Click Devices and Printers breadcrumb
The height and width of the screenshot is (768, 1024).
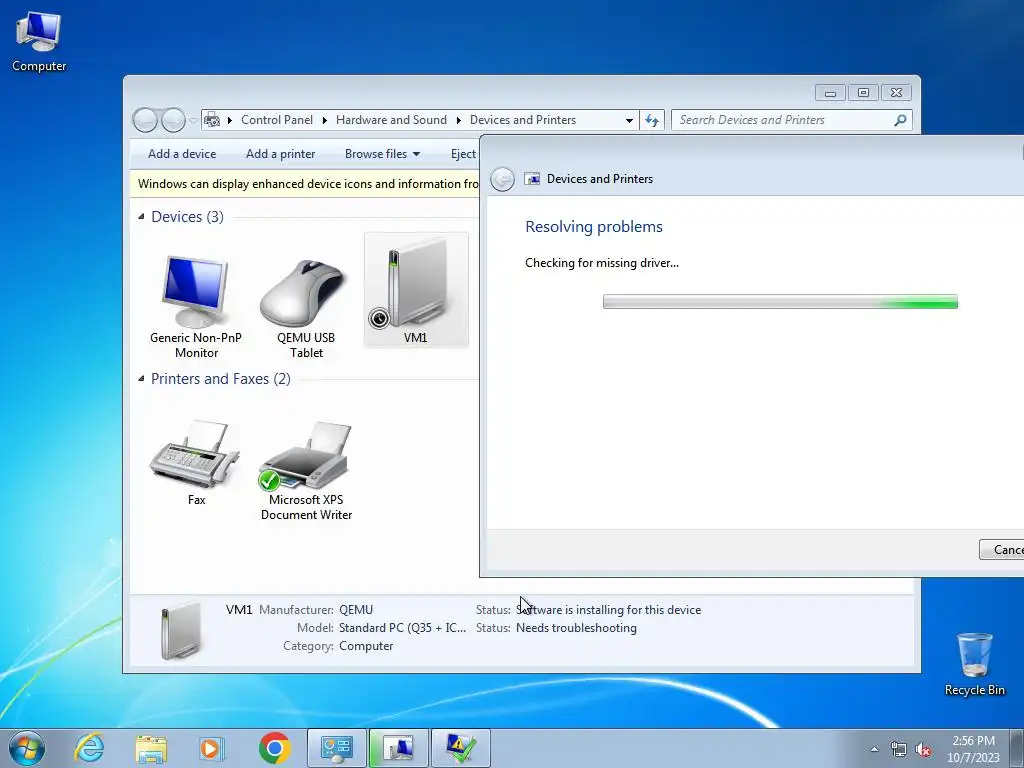522,120
